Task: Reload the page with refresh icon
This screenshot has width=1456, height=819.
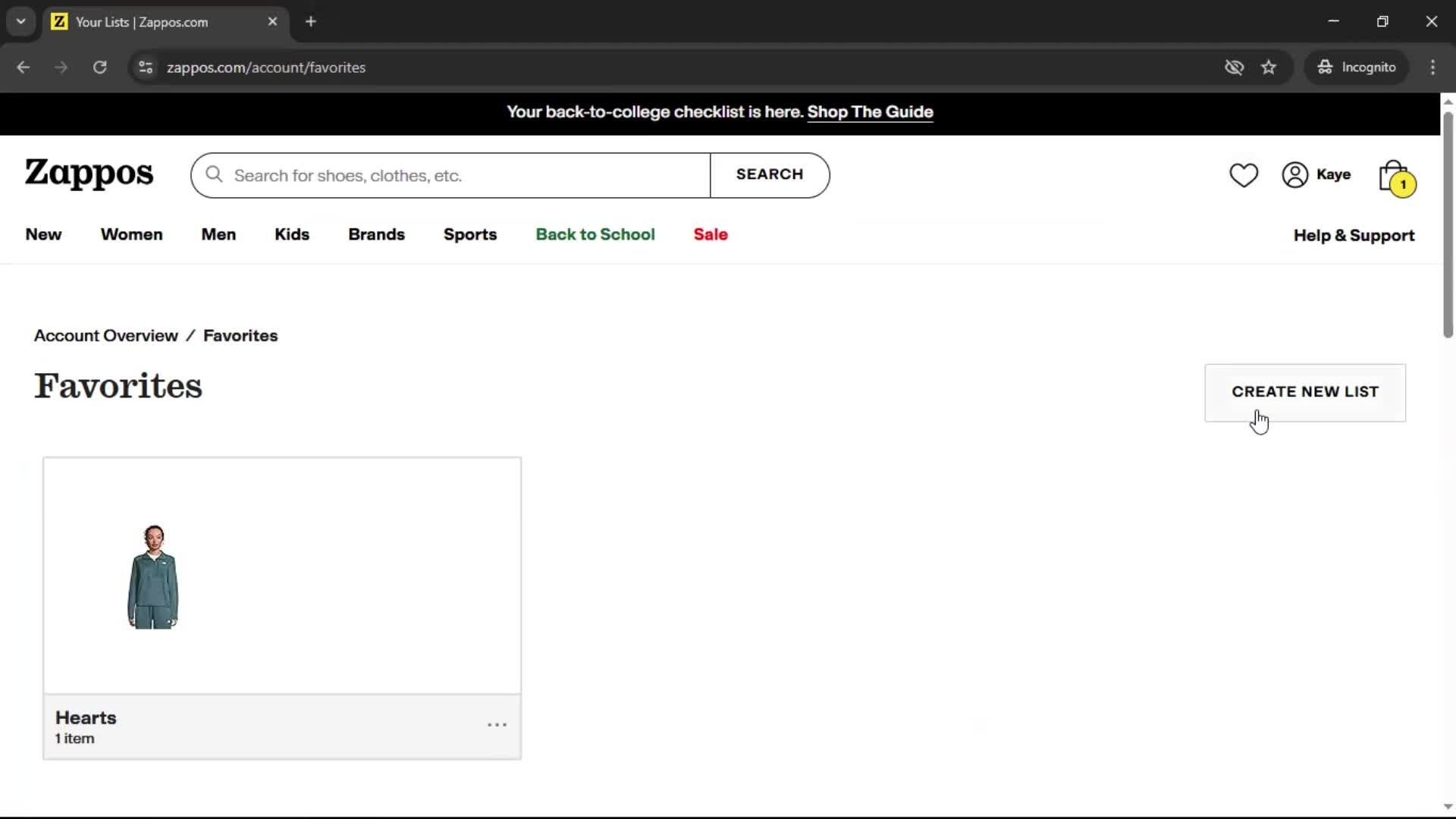Action: click(x=99, y=67)
